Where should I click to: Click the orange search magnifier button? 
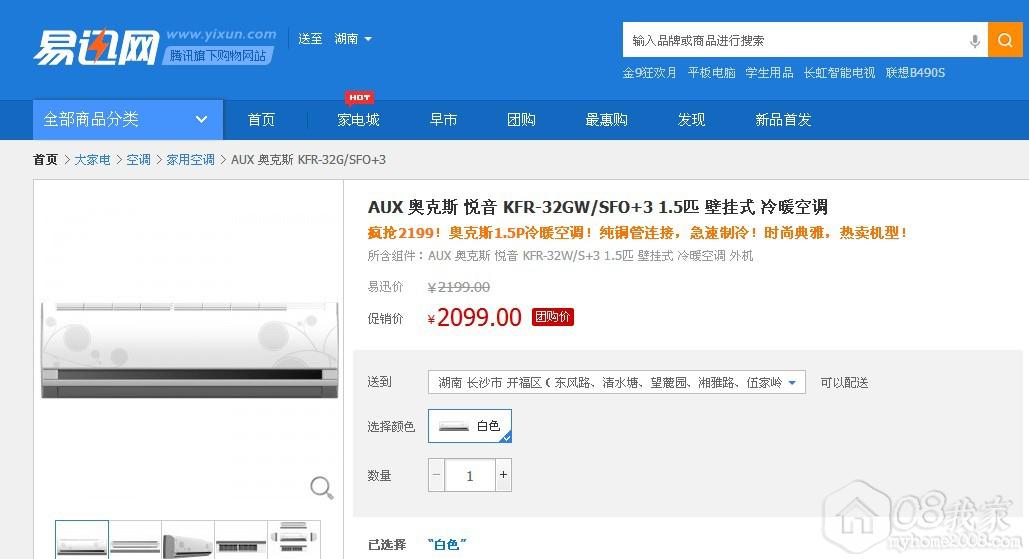pos(1005,40)
